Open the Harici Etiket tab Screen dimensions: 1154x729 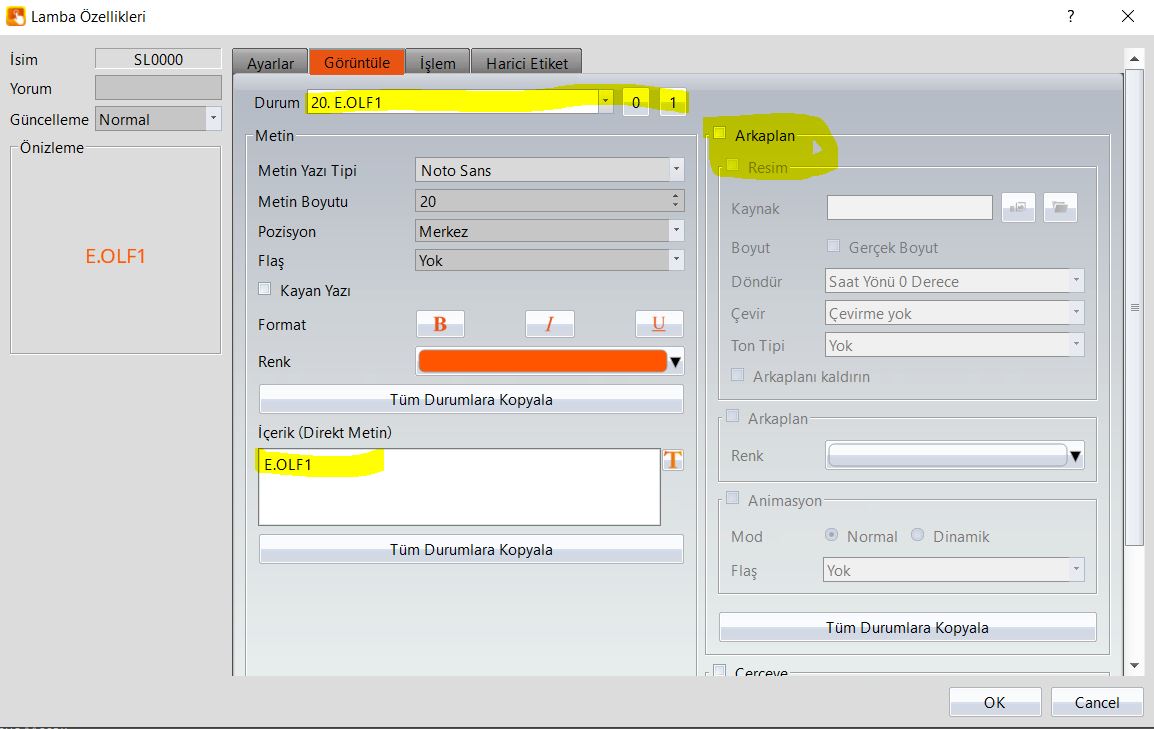526,63
